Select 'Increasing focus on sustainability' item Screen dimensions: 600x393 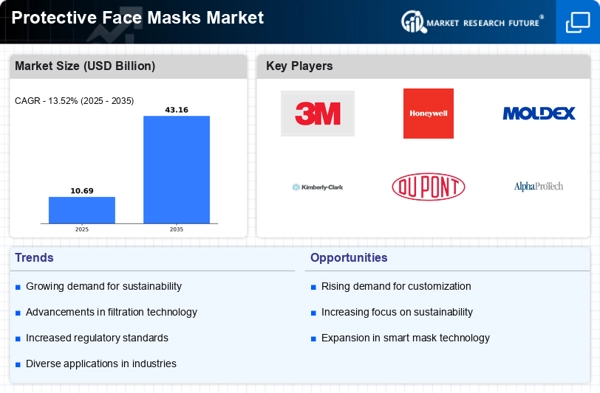(x=397, y=312)
